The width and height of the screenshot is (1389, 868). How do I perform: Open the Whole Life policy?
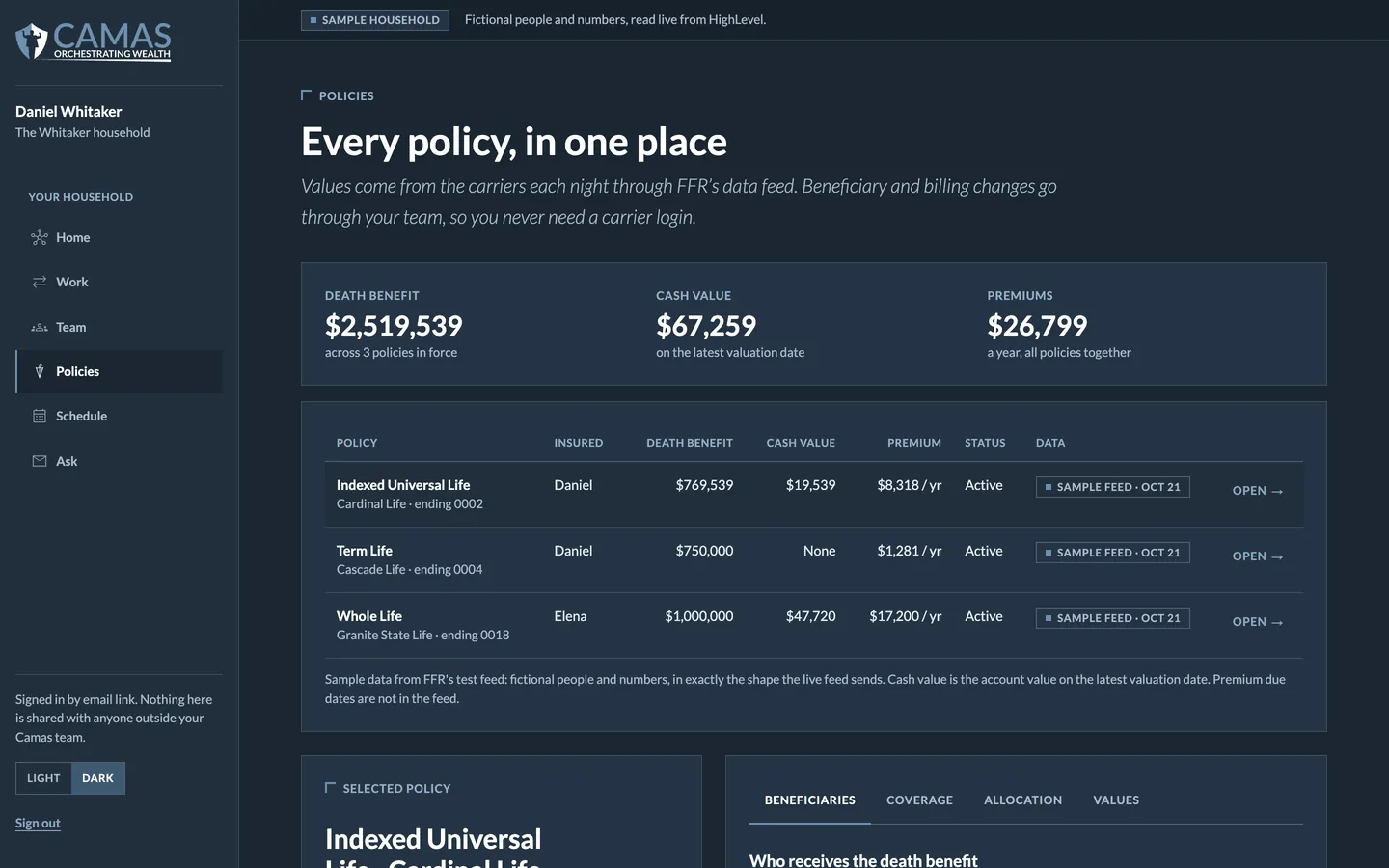(1258, 622)
